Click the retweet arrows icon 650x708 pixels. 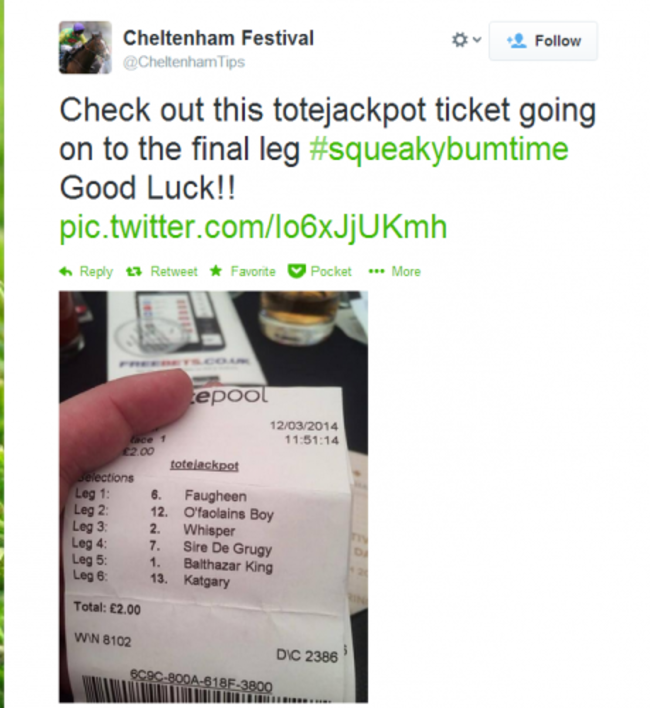pos(134,271)
